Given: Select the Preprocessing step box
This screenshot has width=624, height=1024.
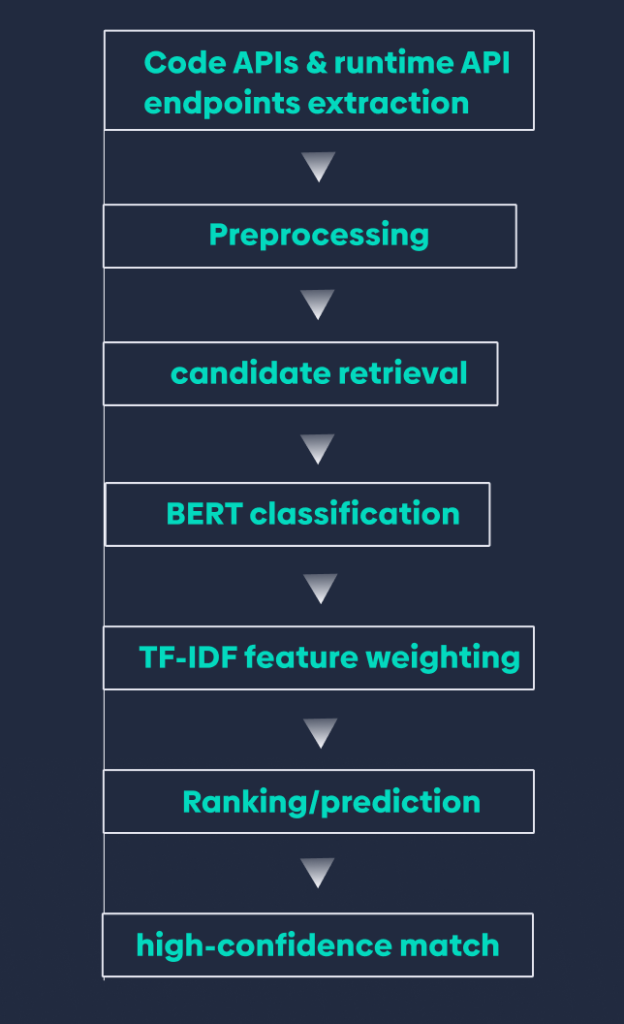Looking at the screenshot, I should pos(310,236).
